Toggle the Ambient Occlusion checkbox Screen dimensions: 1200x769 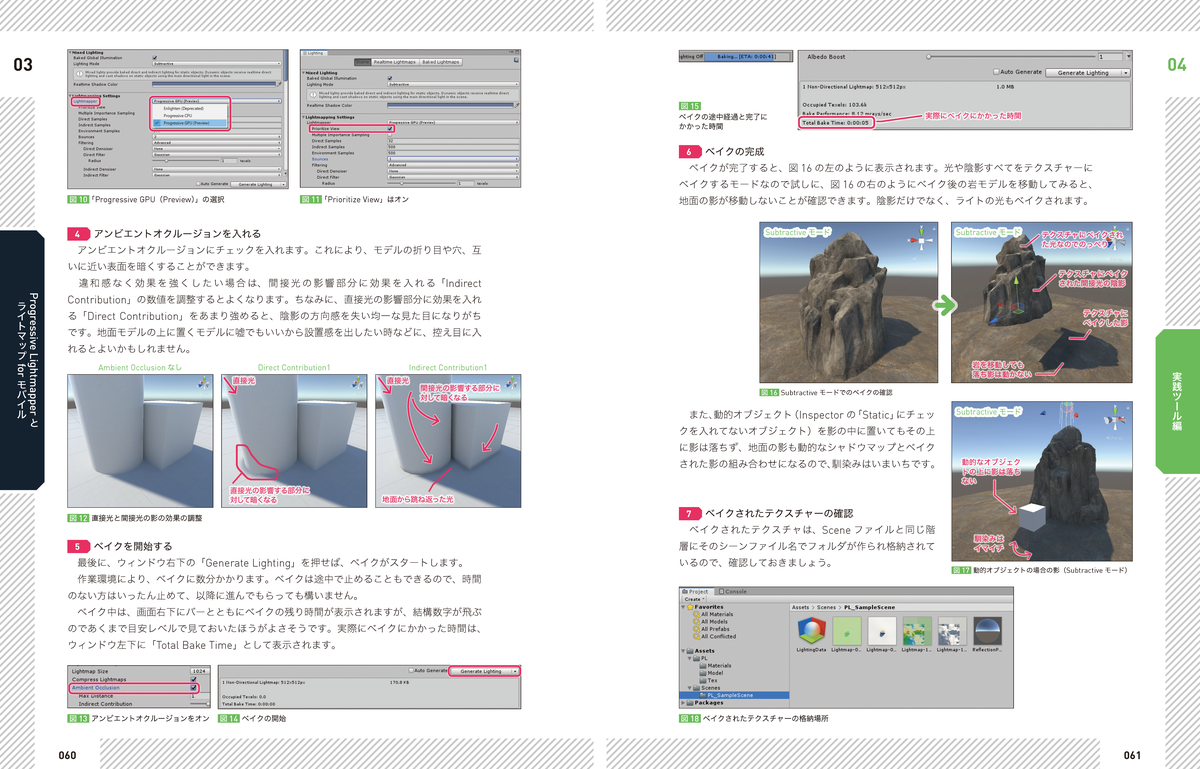(194, 688)
